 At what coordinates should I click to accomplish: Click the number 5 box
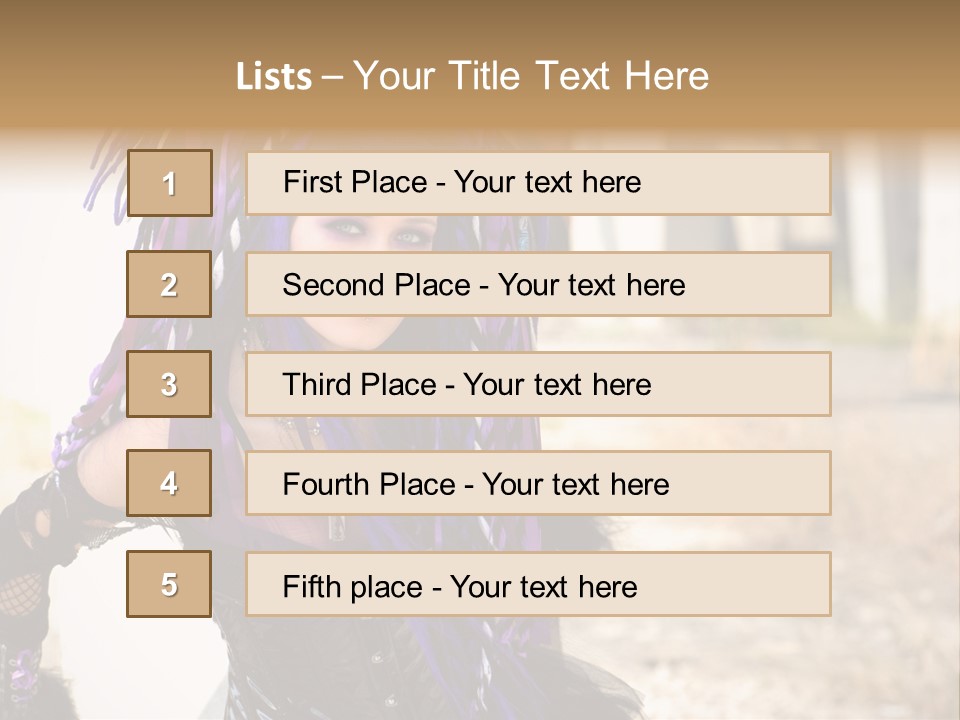169,584
